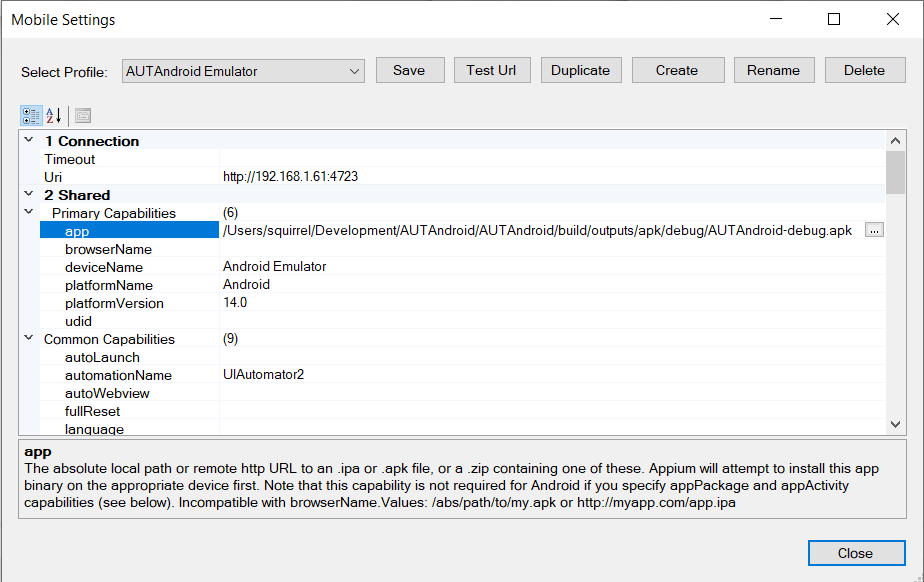
Task: Delete the selected profile
Action: (x=864, y=70)
